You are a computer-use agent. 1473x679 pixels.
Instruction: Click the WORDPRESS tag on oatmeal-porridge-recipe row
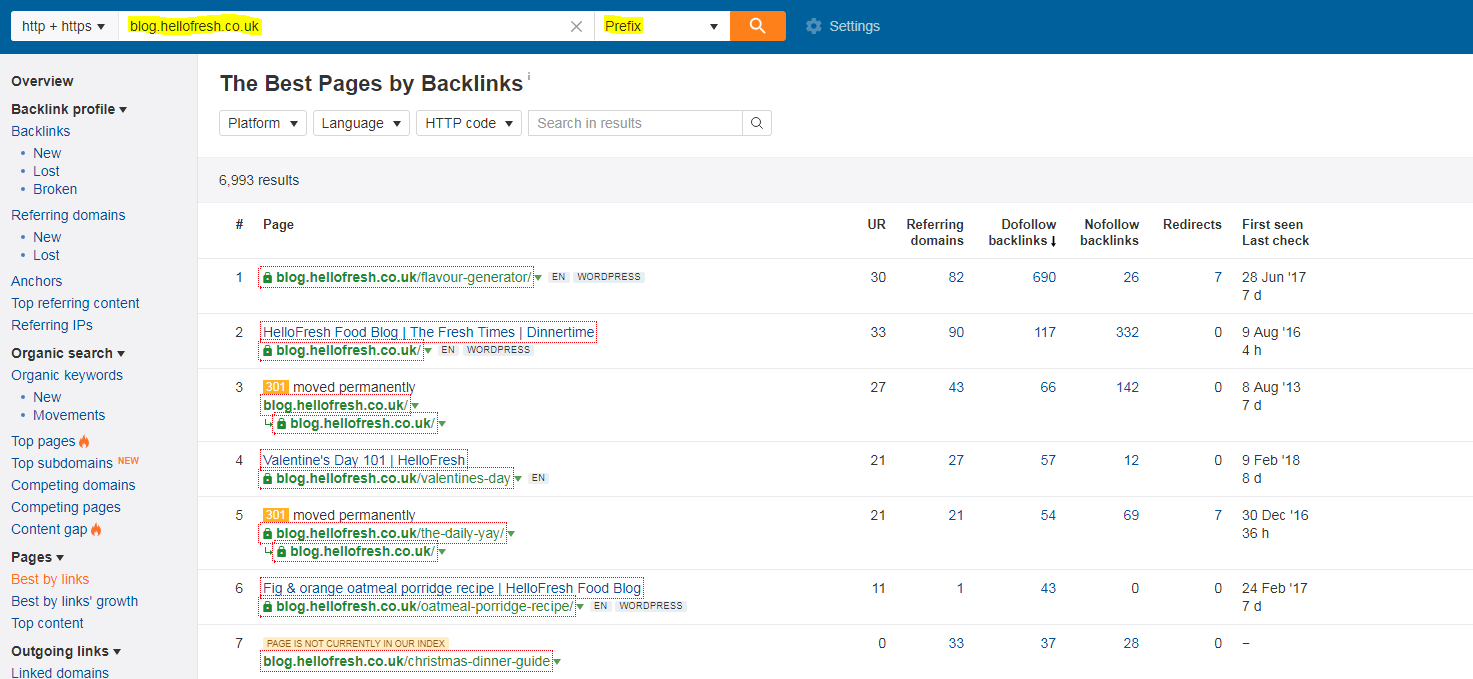651,606
